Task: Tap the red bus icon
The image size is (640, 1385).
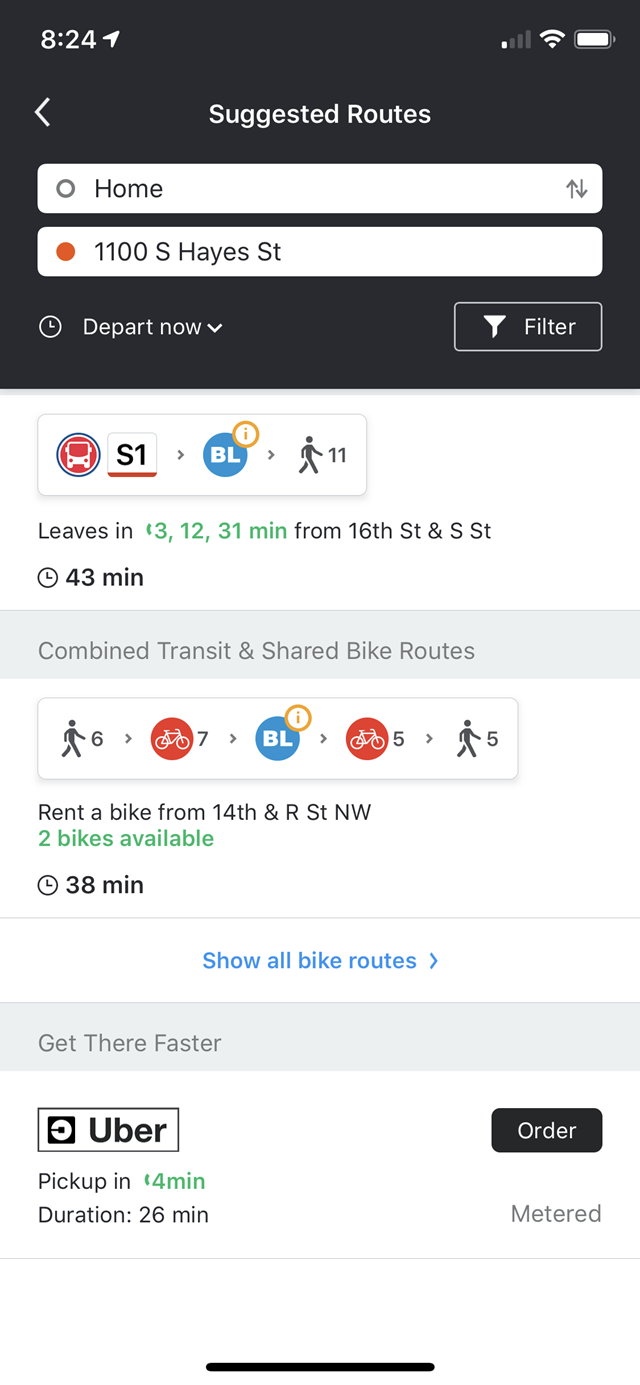Action: (78, 455)
